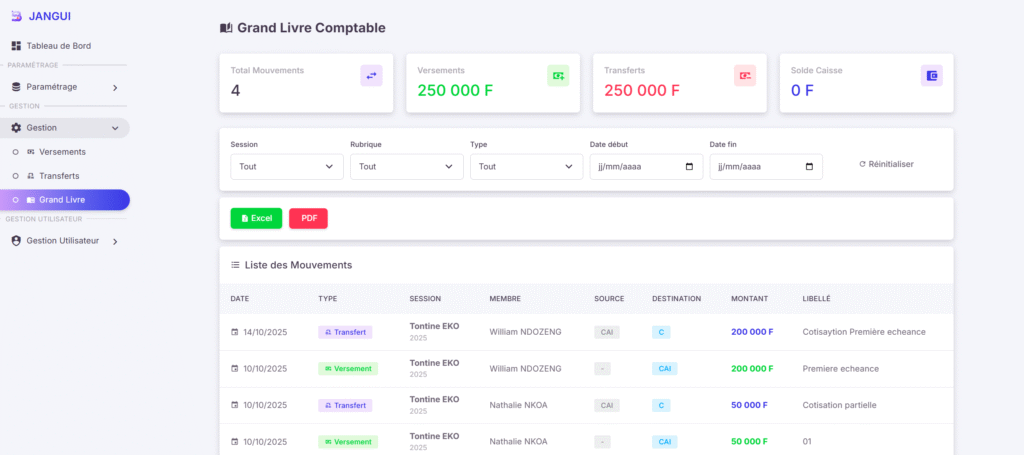Click the Solde Caisse wallet icon
The width and height of the screenshot is (1024, 455).
click(x=931, y=75)
